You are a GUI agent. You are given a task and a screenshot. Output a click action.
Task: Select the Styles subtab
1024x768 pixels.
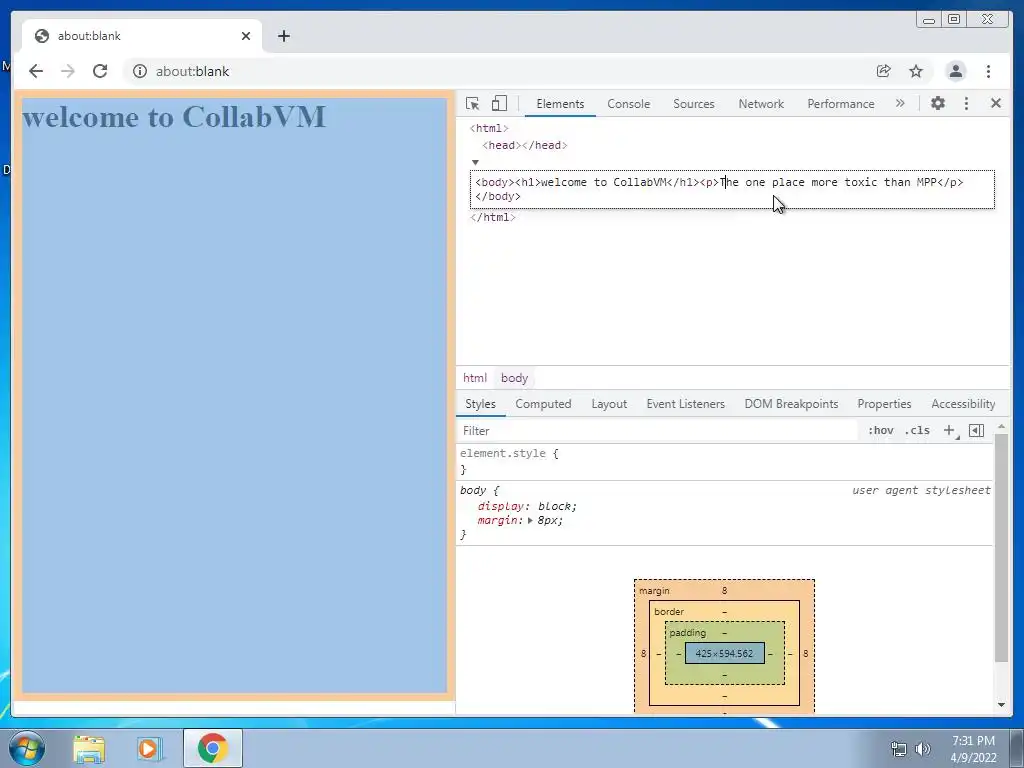point(480,404)
